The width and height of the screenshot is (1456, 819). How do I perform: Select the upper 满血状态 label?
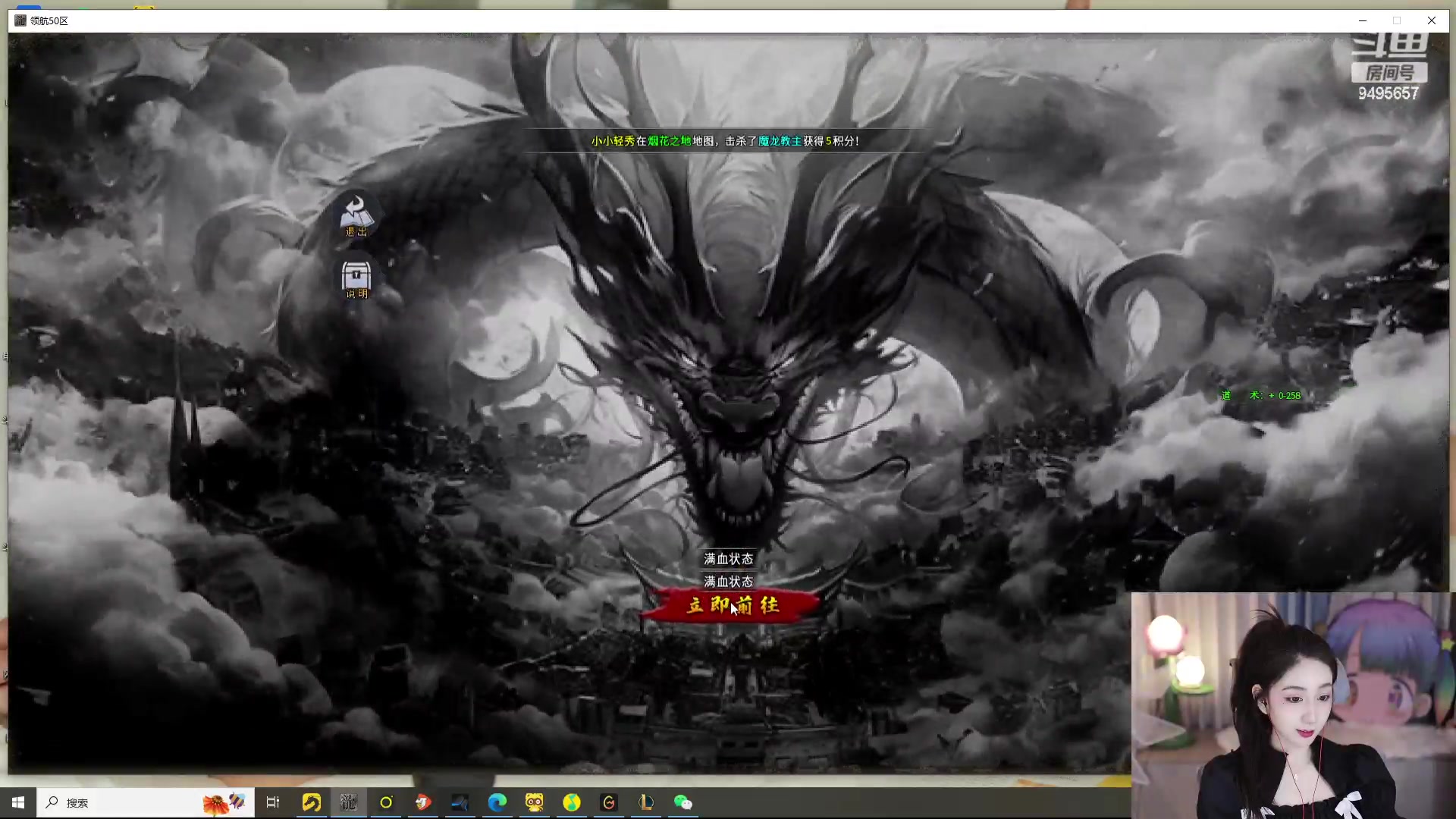728,559
